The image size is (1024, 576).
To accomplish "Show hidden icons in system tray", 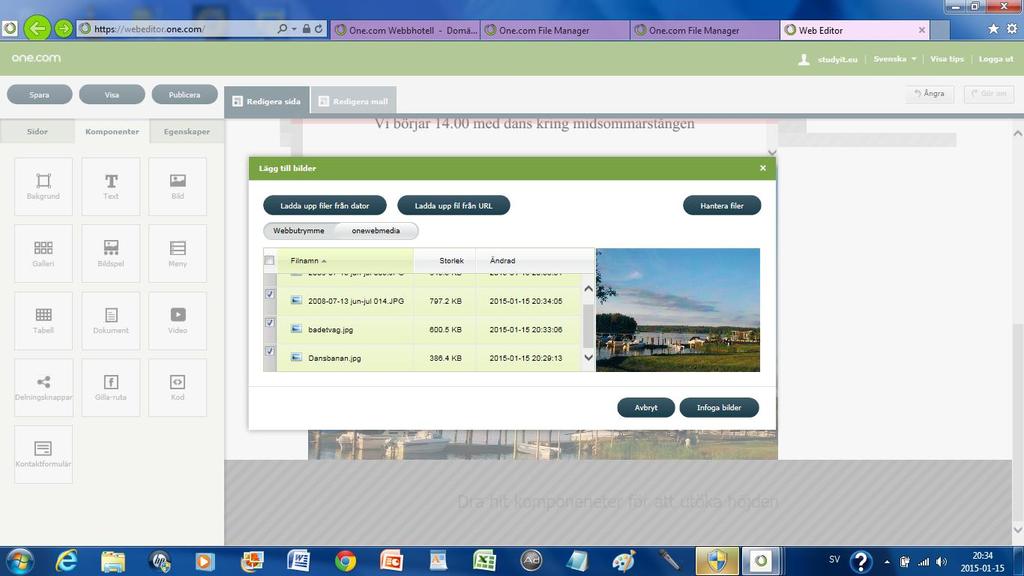I will click(x=887, y=562).
